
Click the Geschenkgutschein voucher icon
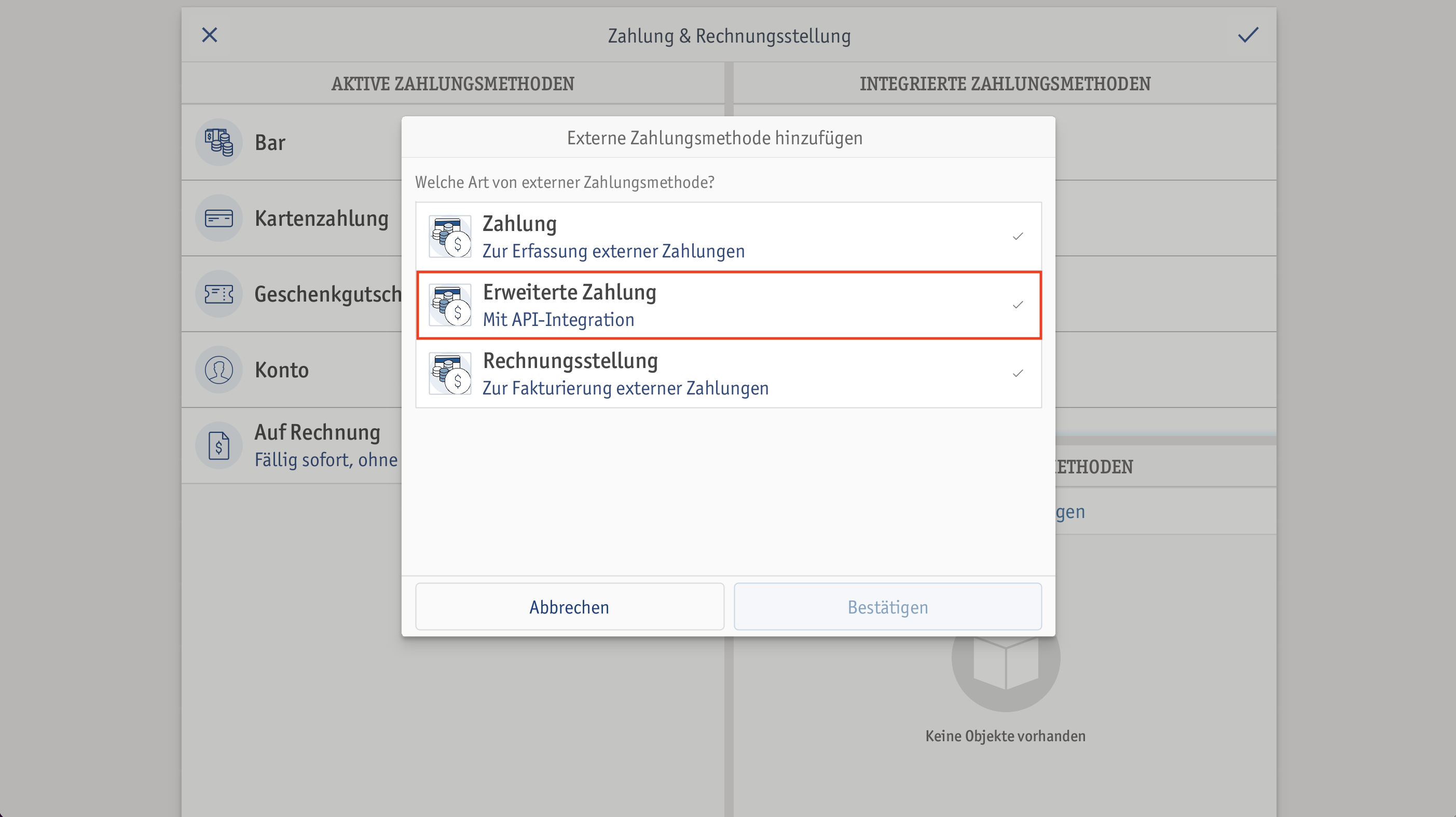(219, 294)
